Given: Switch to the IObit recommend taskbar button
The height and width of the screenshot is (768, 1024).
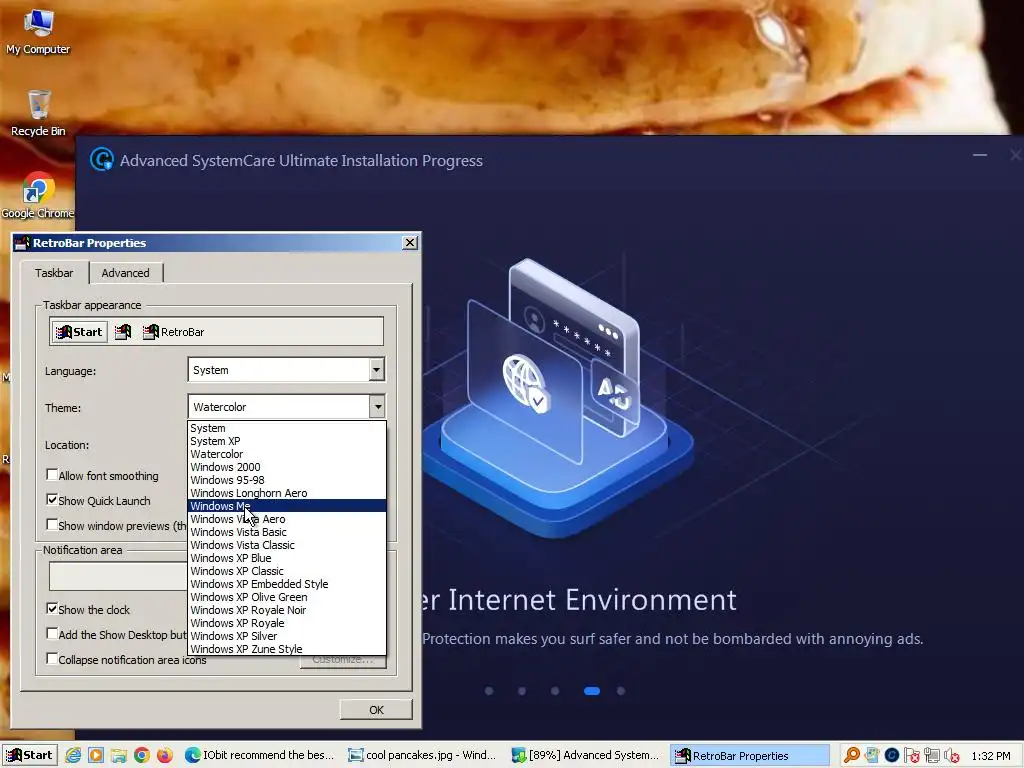Looking at the screenshot, I should point(260,756).
